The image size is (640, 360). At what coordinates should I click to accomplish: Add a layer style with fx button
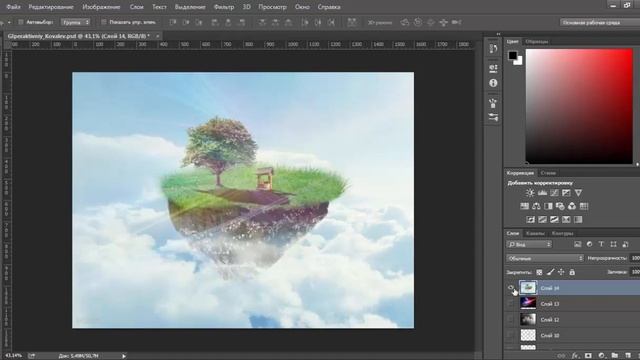[575, 356]
